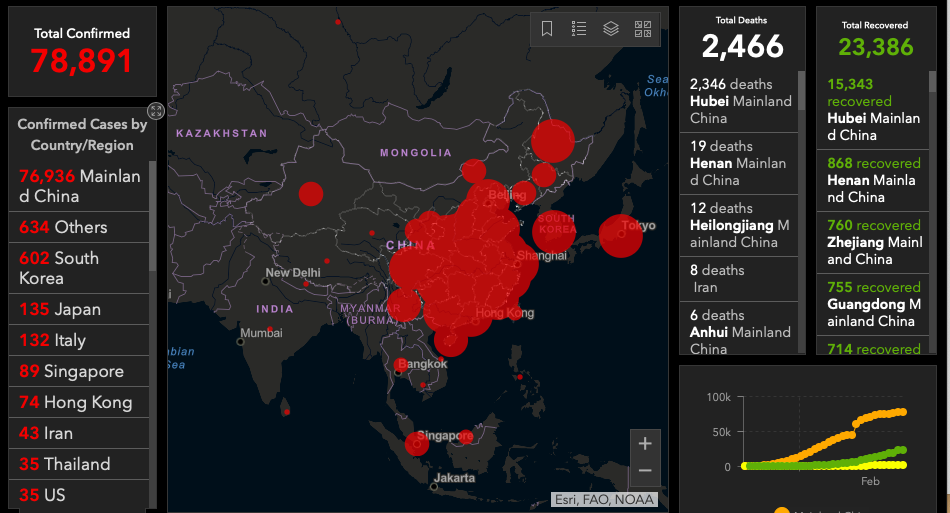This screenshot has height=513, width=950.
Task: Click Hubei 2,346 deaths entry
Action: tap(741, 101)
